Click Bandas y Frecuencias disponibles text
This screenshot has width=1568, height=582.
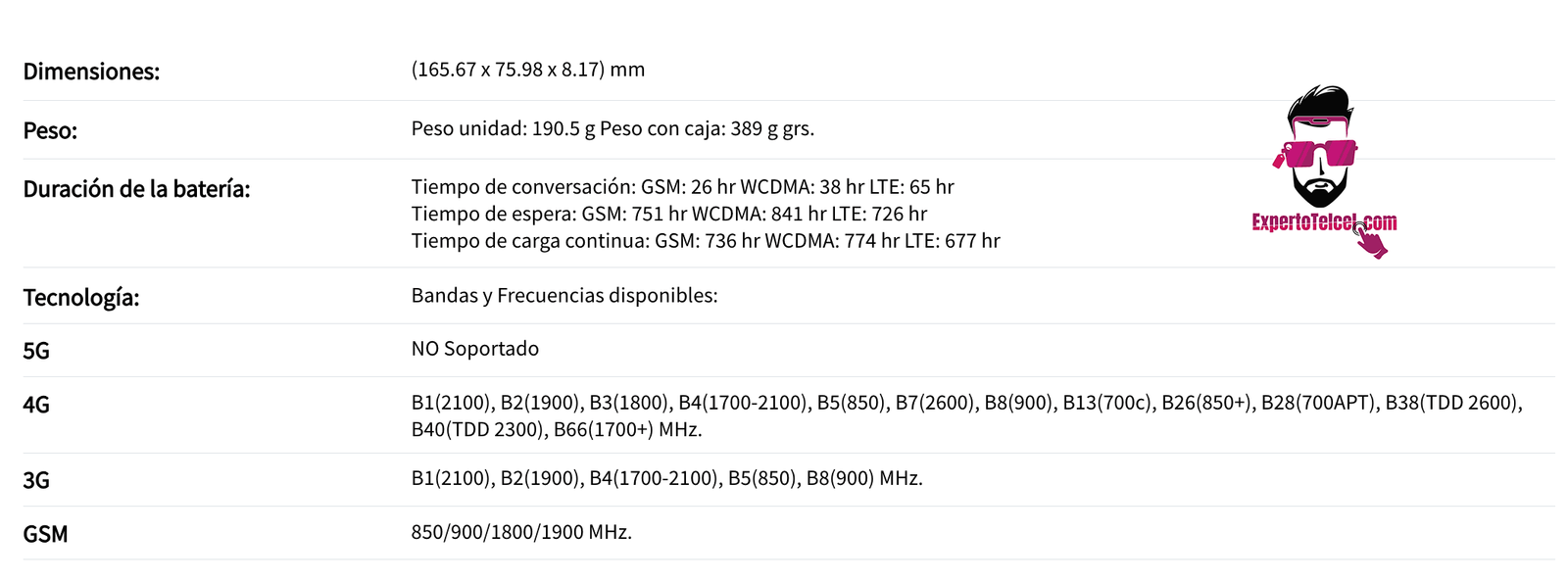point(564,296)
